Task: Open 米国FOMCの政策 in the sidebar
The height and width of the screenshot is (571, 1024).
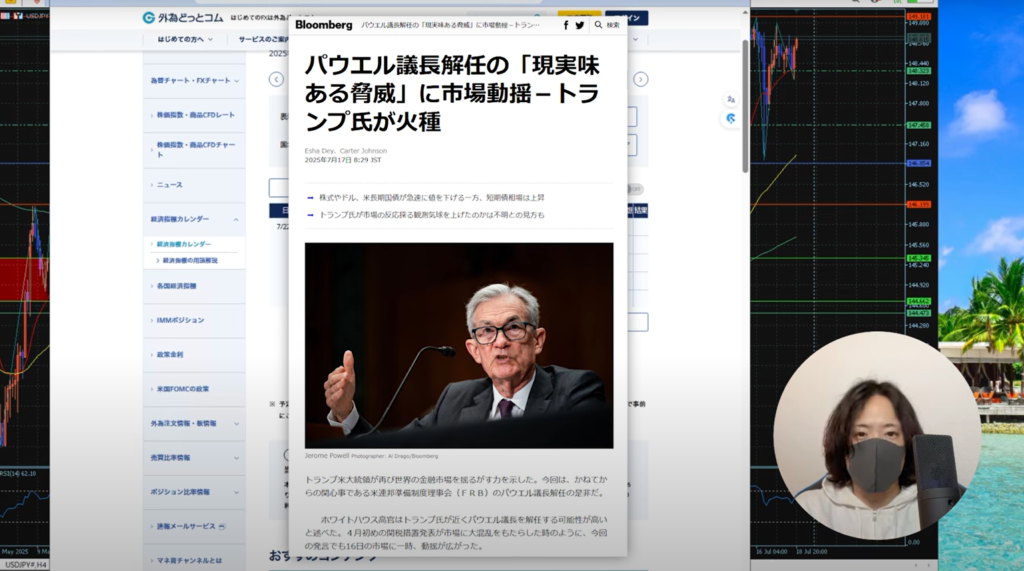Action: (194, 389)
